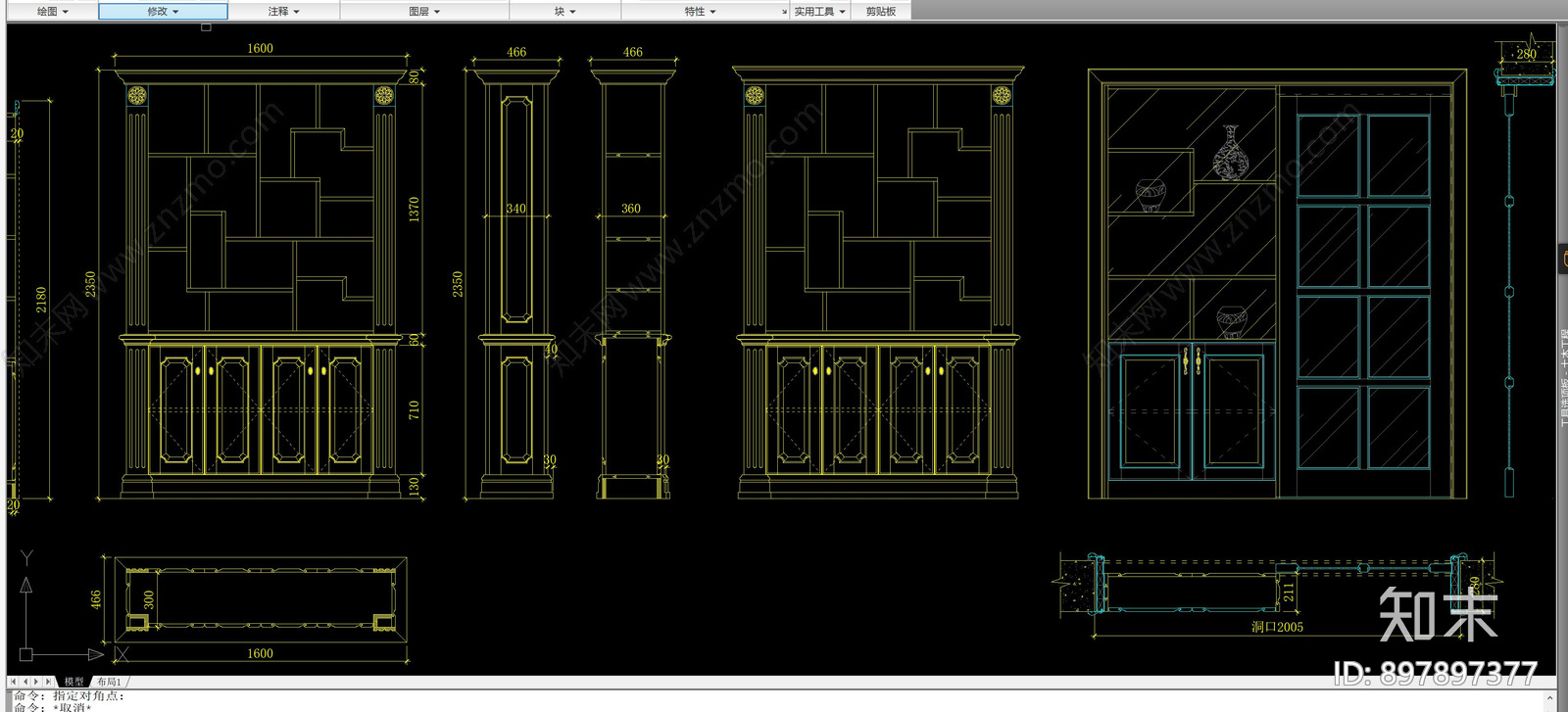Select the 2180 dimension text
The width and height of the screenshot is (1568, 712).
tap(40, 300)
